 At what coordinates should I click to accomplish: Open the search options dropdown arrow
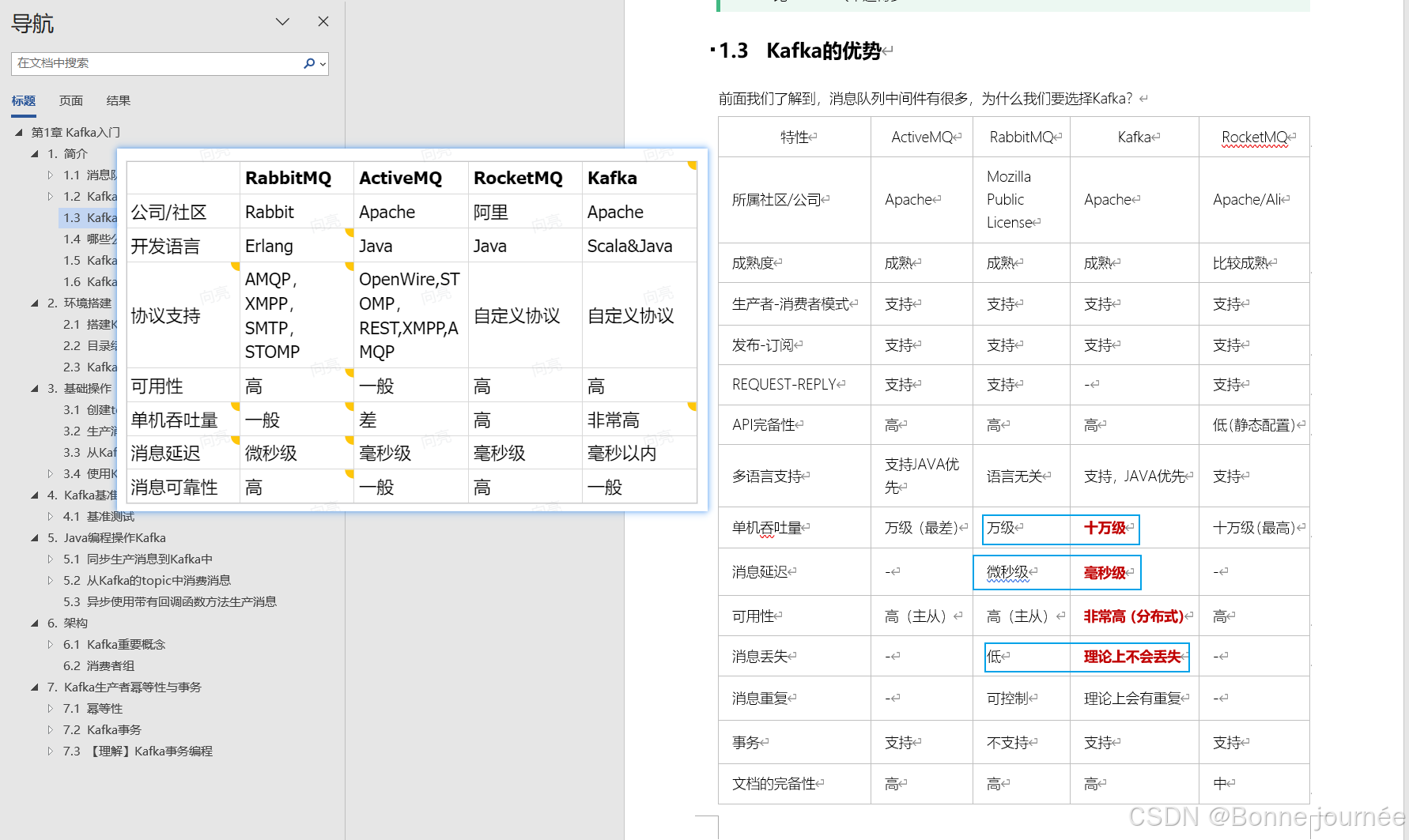[x=323, y=64]
